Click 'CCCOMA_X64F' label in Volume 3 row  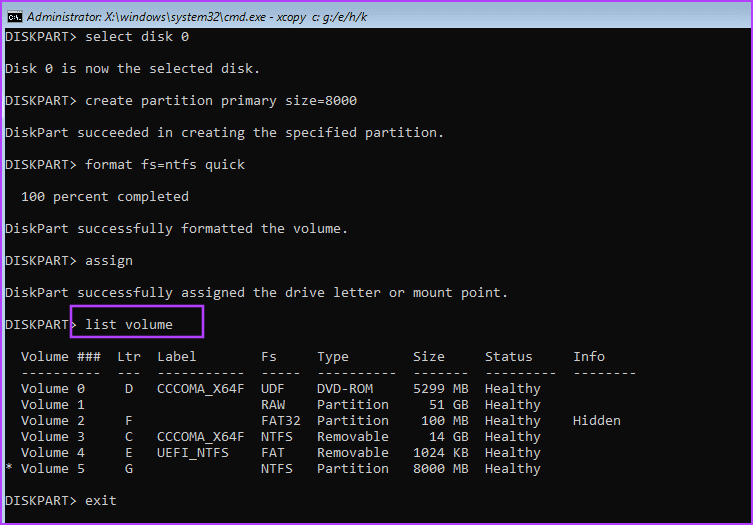[201, 437]
